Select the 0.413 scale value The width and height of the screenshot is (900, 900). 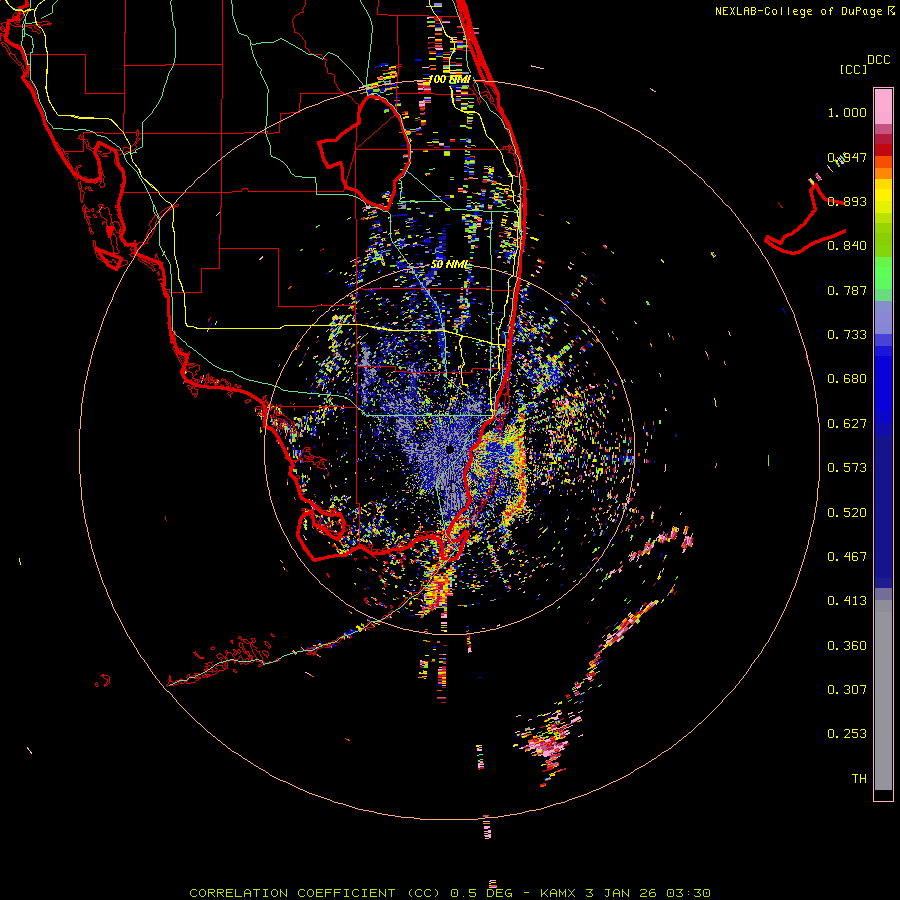847,601
